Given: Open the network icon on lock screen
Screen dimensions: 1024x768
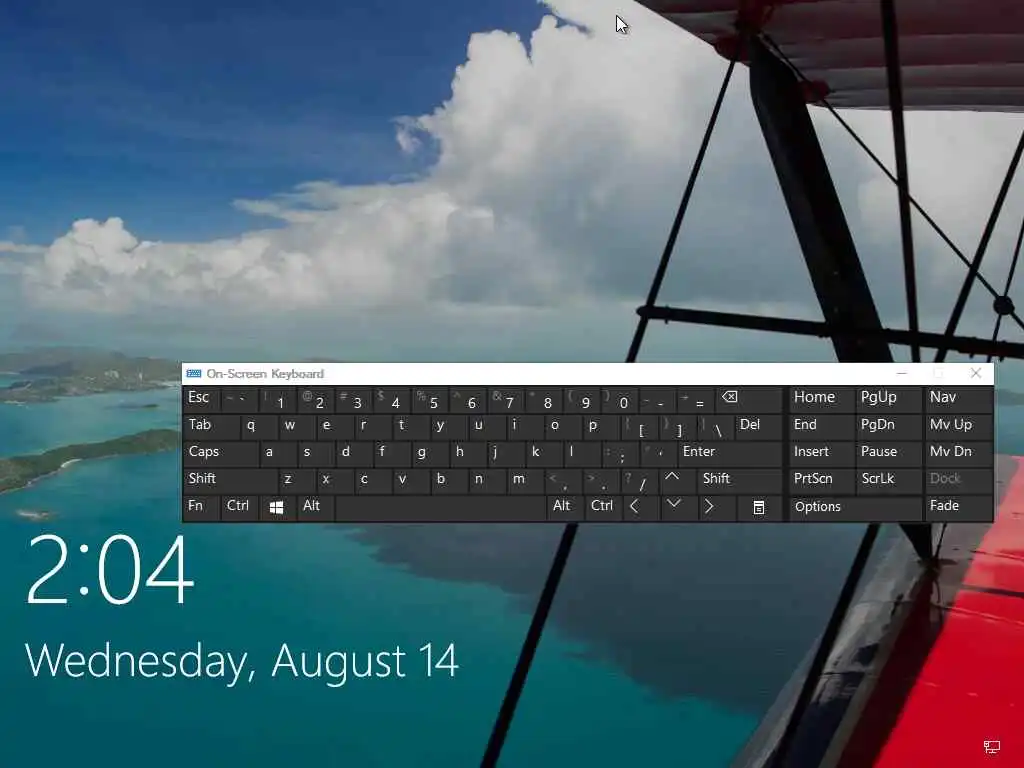Looking at the screenshot, I should click(991, 747).
